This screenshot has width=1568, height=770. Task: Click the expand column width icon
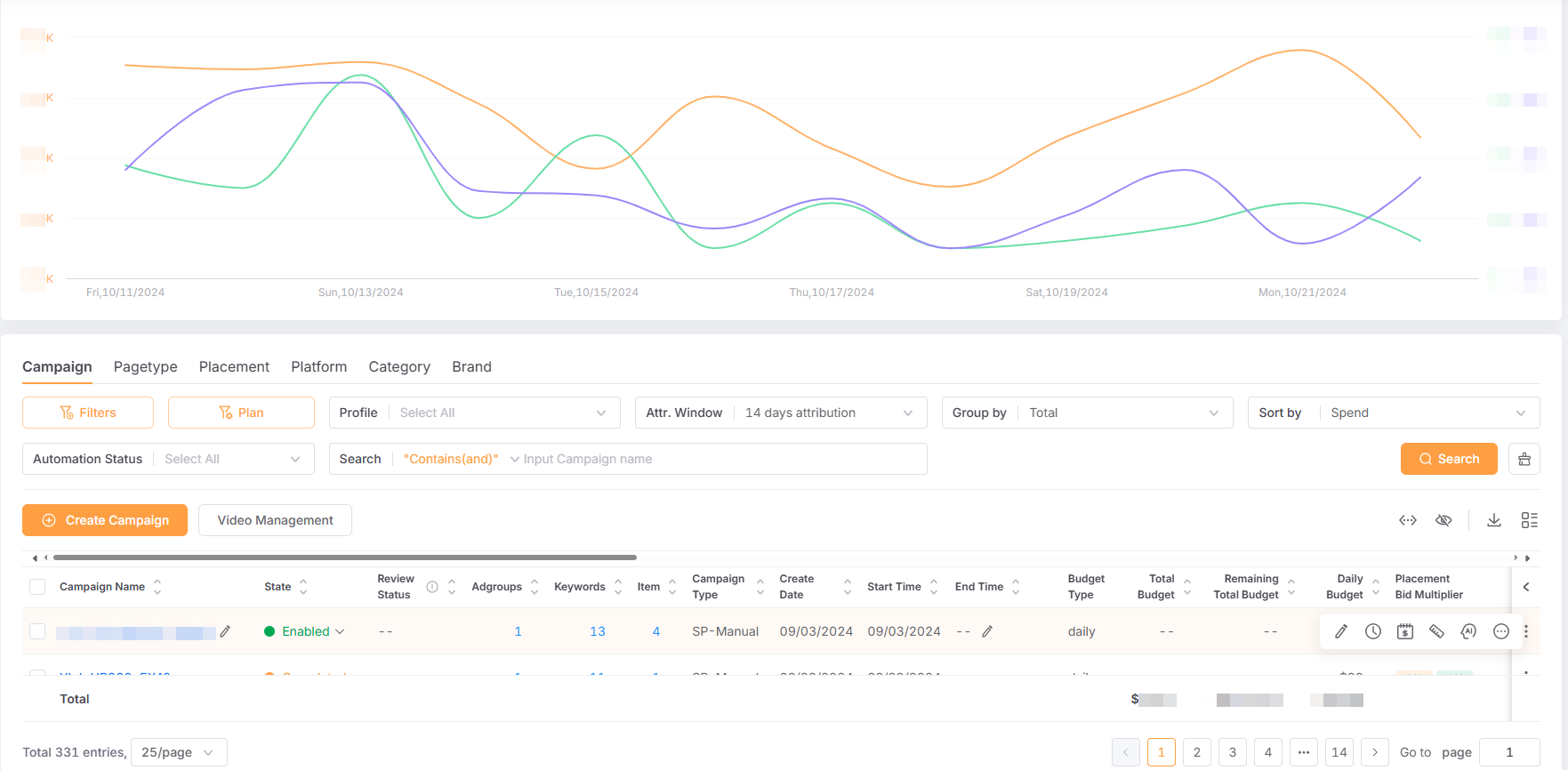[x=1407, y=520]
